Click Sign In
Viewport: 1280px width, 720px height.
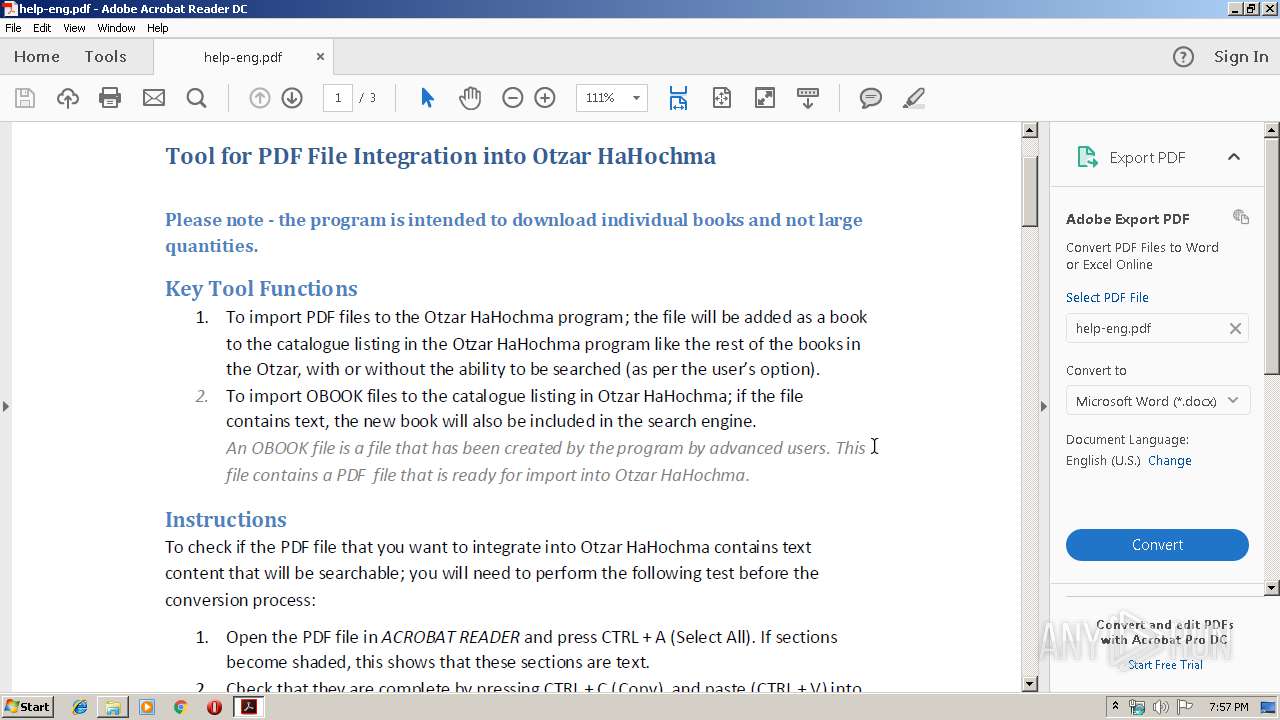(x=1241, y=57)
